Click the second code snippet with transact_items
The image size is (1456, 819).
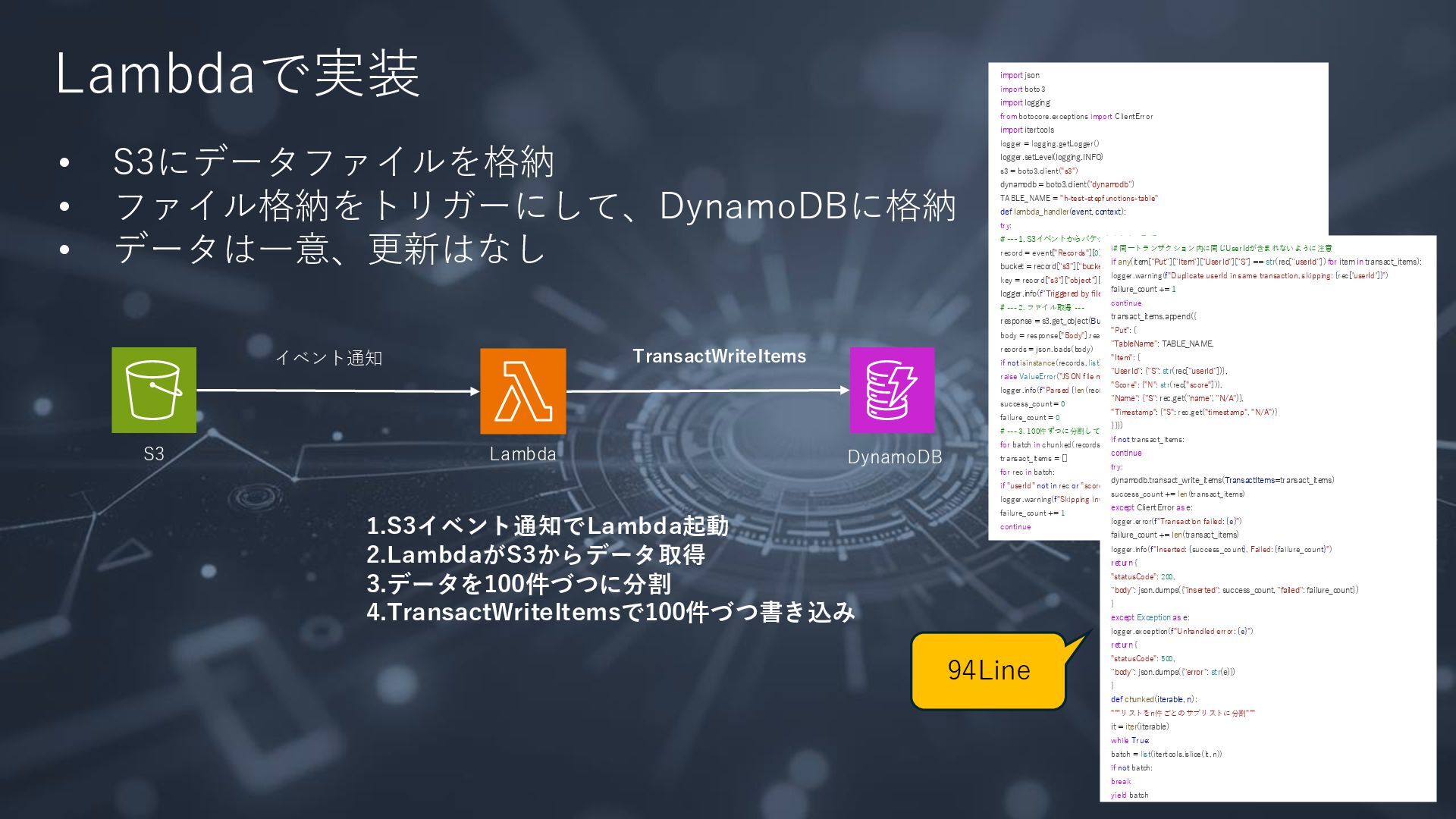click(1268, 519)
